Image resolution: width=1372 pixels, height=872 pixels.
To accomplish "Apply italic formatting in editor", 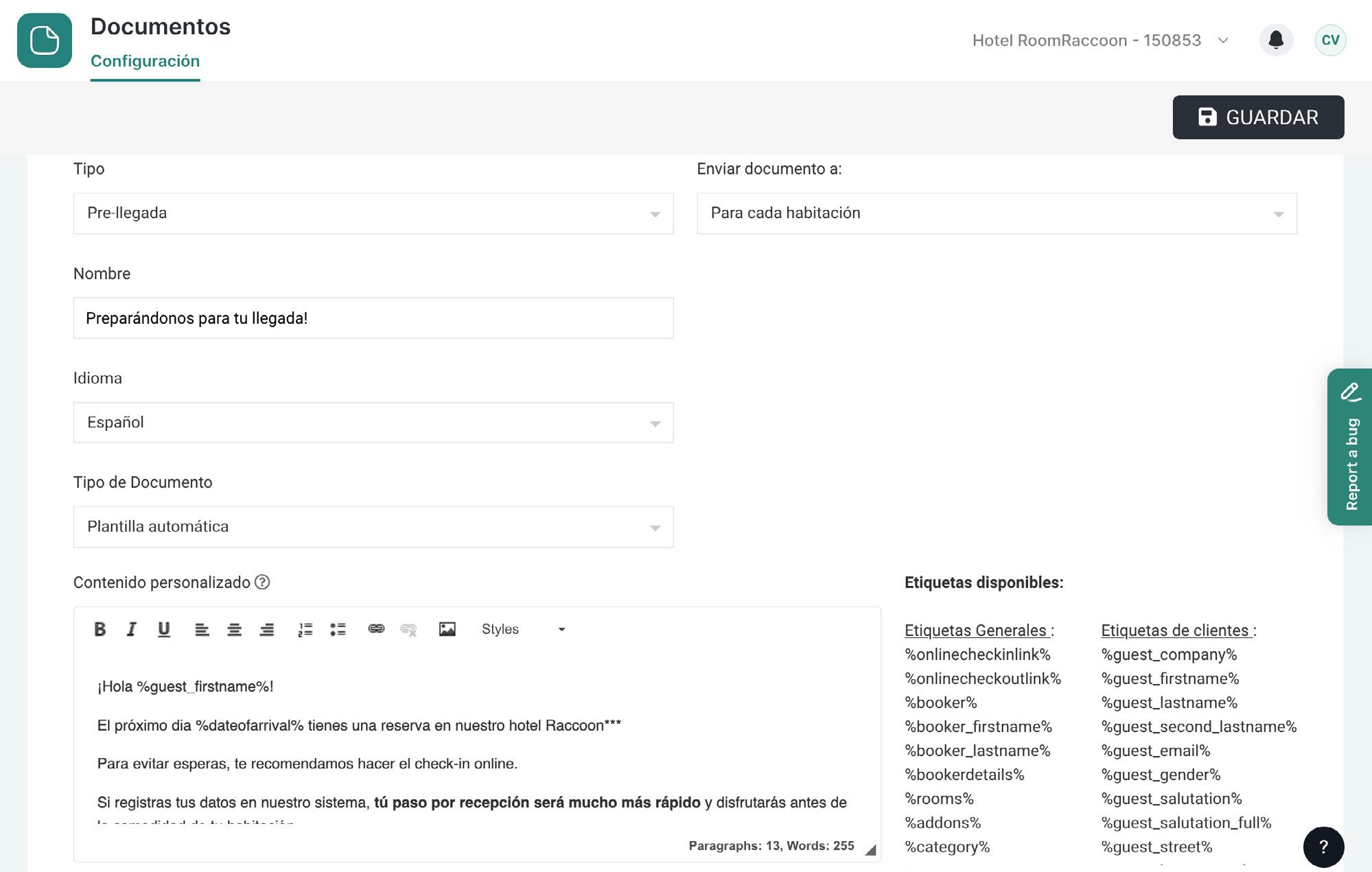I will coord(132,629).
